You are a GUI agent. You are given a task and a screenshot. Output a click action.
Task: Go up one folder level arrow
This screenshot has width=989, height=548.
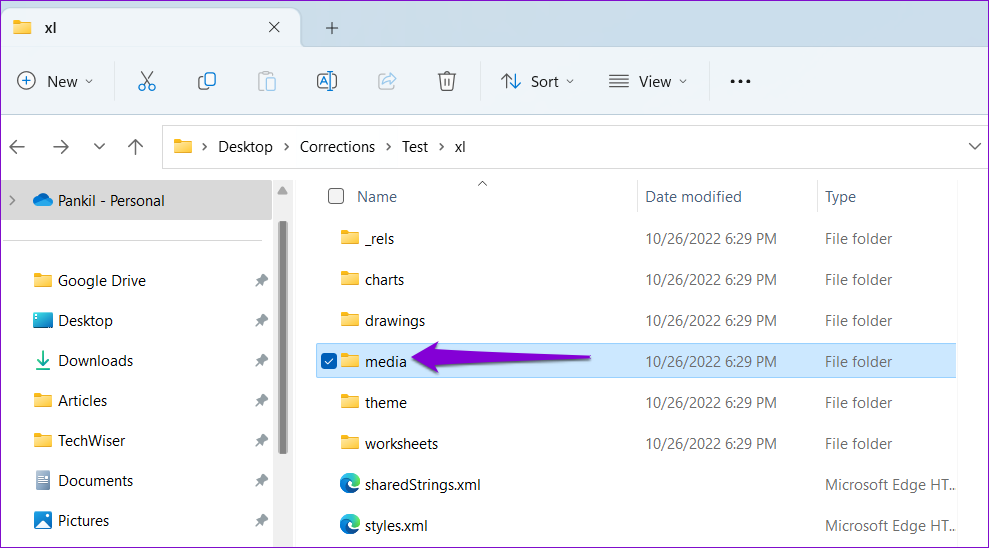136,147
